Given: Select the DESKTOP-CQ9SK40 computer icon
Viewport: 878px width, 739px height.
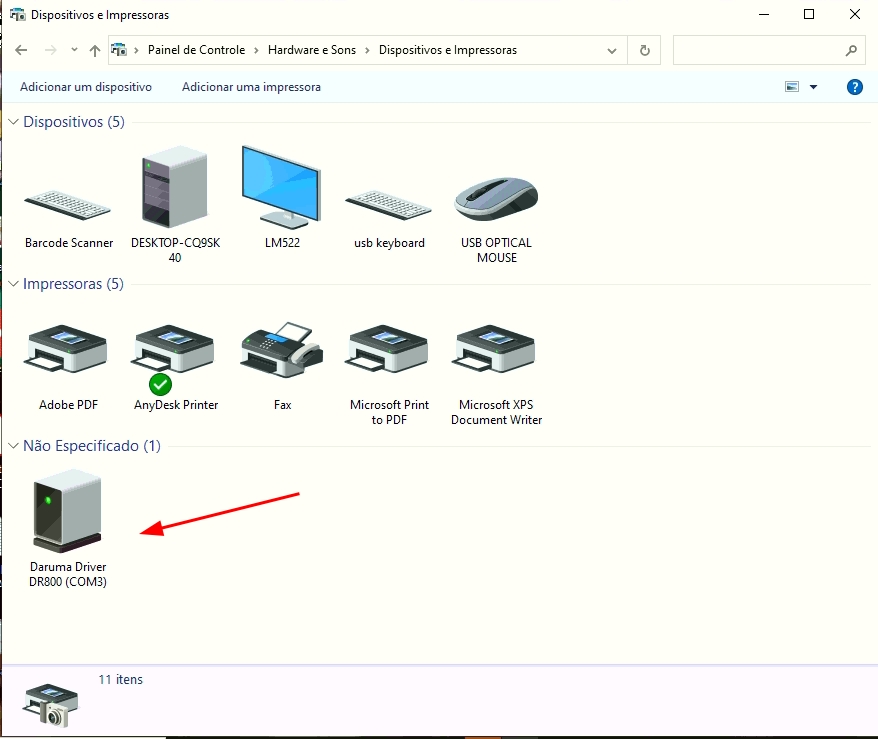Looking at the screenshot, I should point(173,190).
